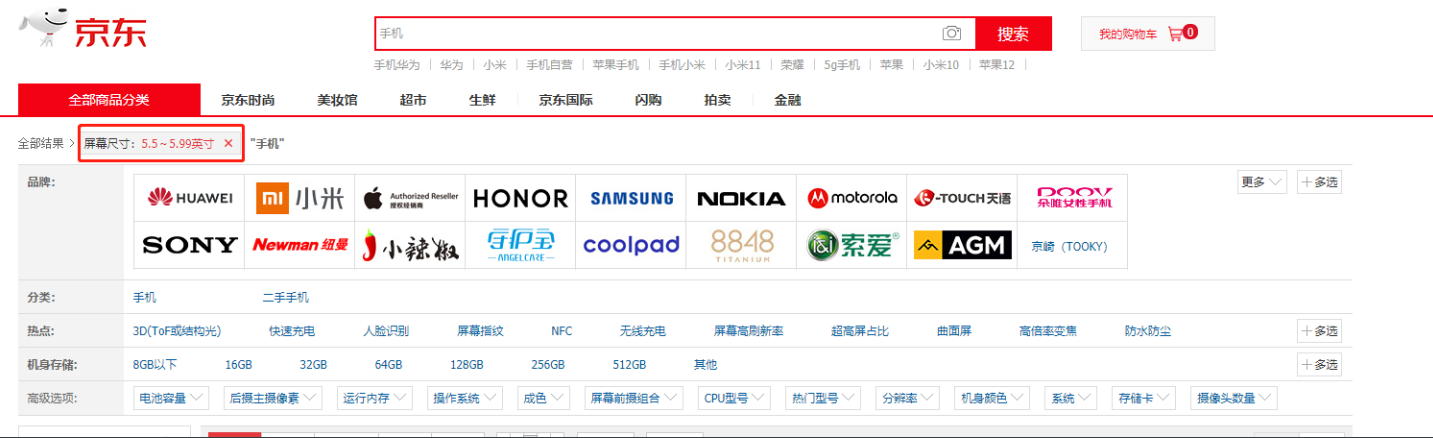Click the shopping cart icon
The width and height of the screenshot is (1433, 438).
(x=1175, y=34)
